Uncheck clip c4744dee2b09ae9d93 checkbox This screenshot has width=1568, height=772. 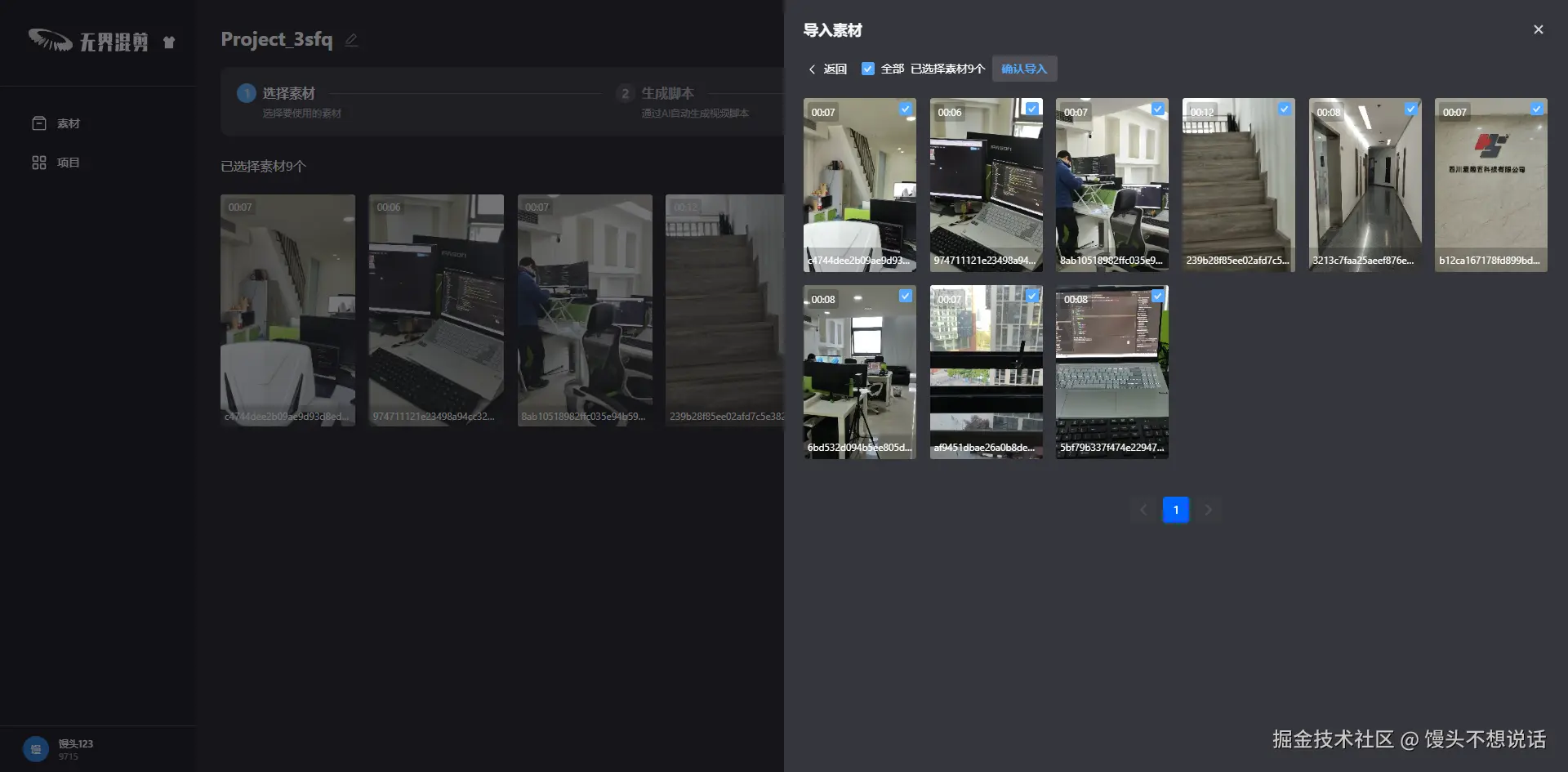tap(906, 109)
